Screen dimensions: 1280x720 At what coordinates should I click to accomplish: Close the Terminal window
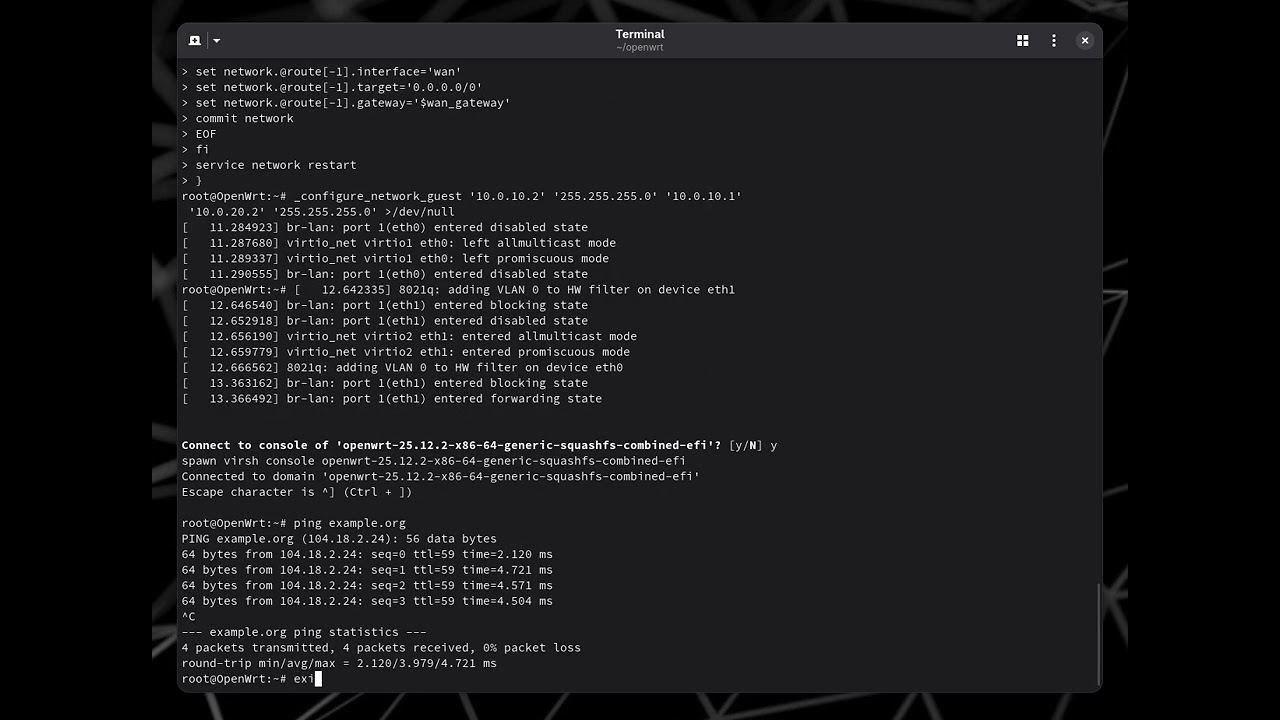(x=1084, y=41)
